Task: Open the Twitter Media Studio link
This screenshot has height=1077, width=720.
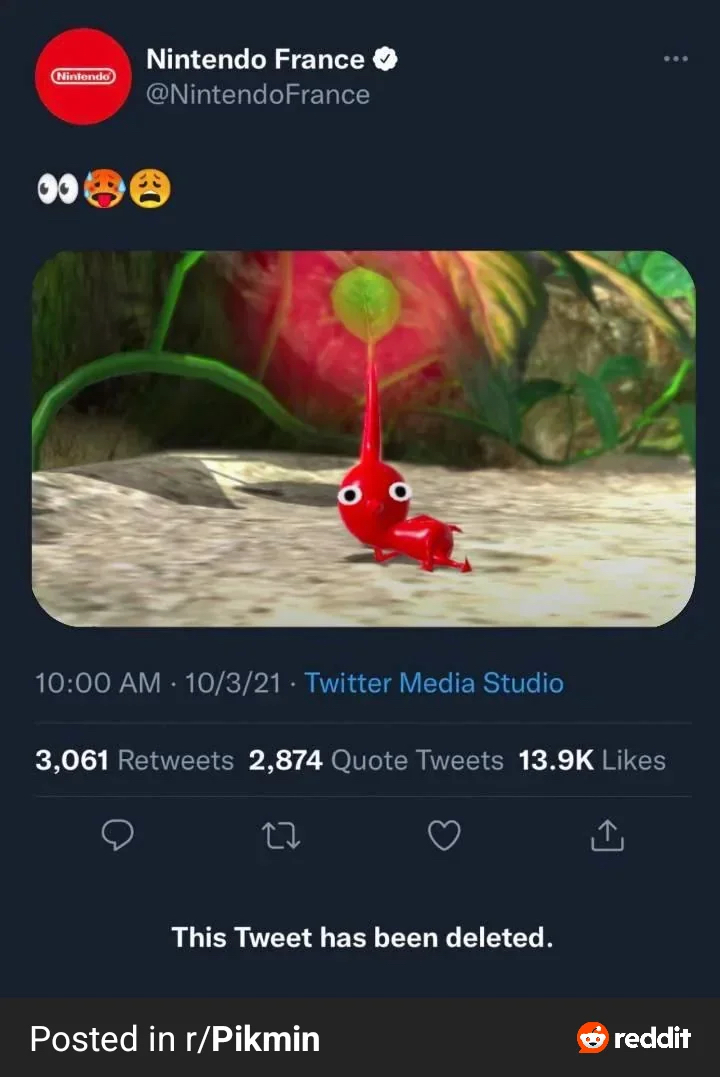Action: pyautogui.click(x=433, y=683)
